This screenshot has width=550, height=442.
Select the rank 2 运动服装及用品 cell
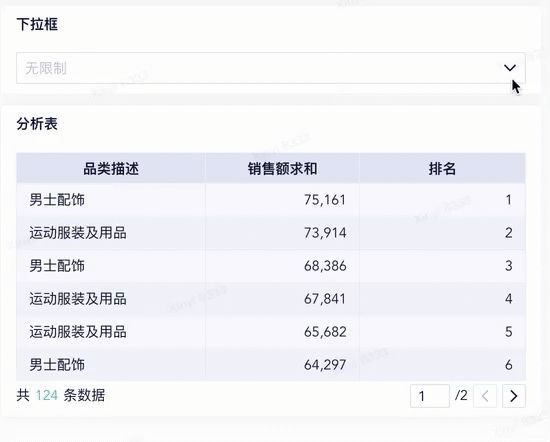(111, 233)
